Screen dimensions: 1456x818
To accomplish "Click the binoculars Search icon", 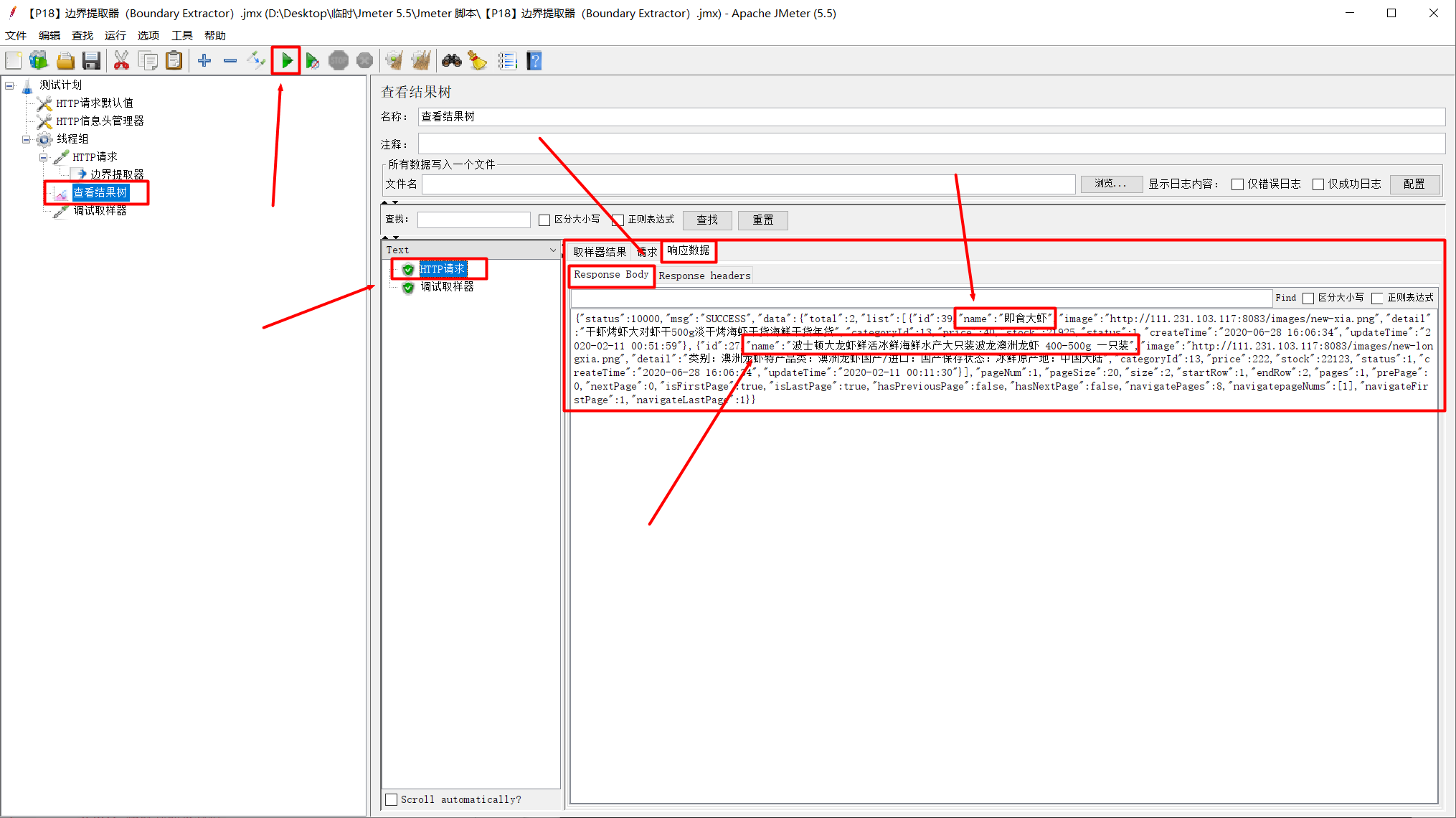I will (x=451, y=61).
